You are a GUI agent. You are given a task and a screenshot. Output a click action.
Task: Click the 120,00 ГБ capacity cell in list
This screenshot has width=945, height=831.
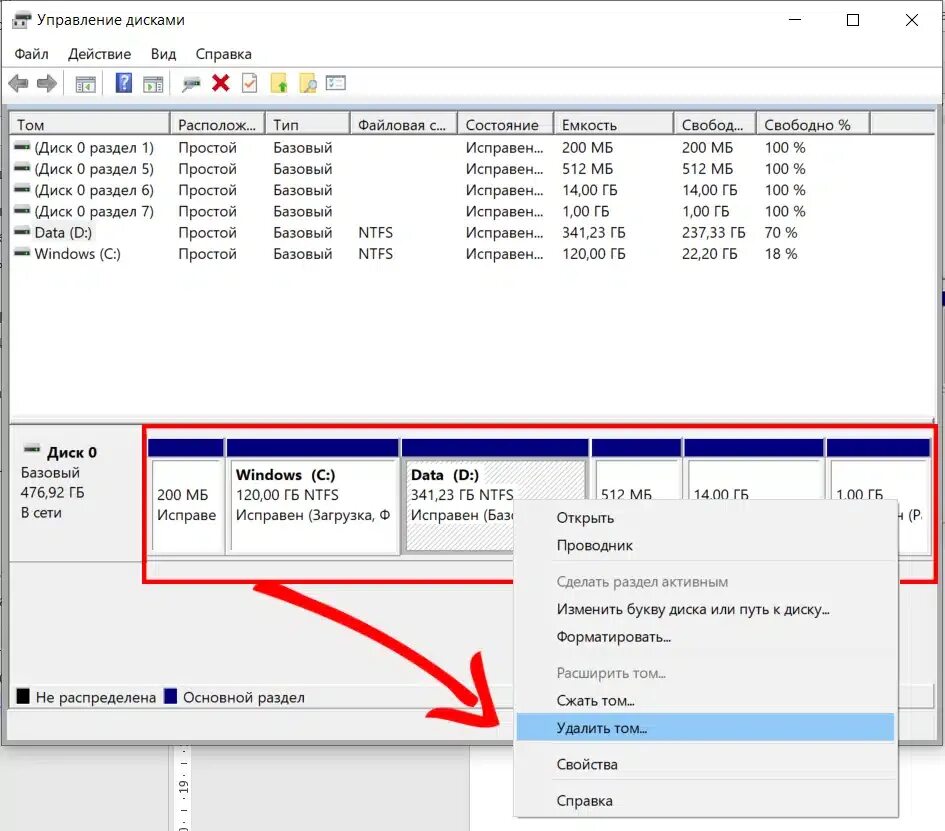click(594, 254)
